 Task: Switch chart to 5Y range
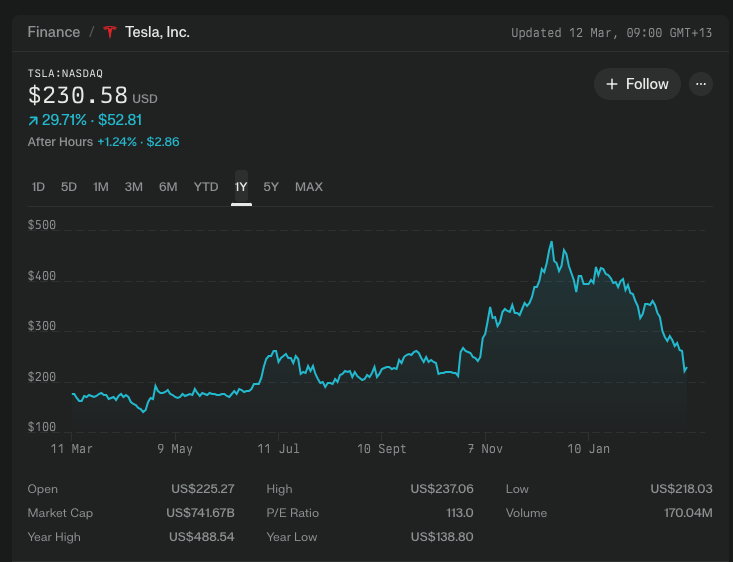click(271, 187)
